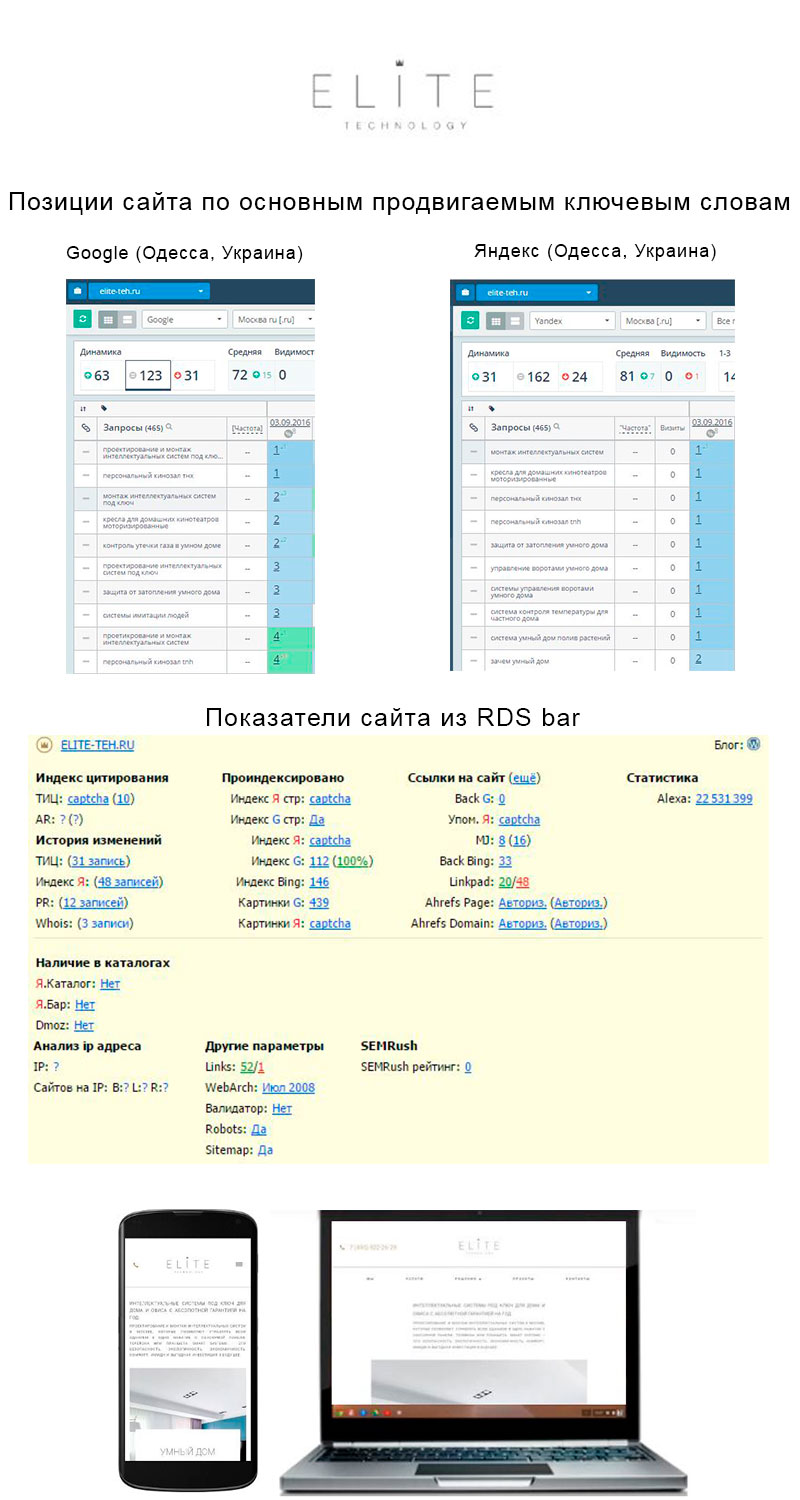The image size is (800, 1500).
Task: Open Whois '3 записи' link
Action: pyautogui.click(x=106, y=924)
